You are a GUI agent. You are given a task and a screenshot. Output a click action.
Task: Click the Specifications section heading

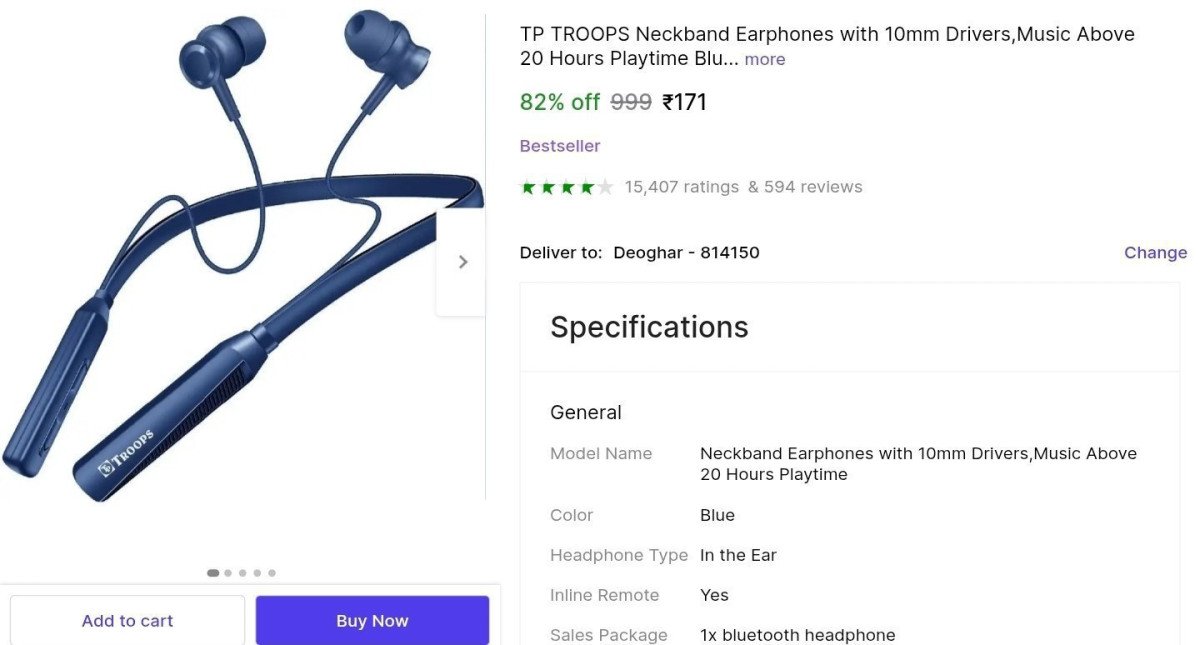(649, 327)
